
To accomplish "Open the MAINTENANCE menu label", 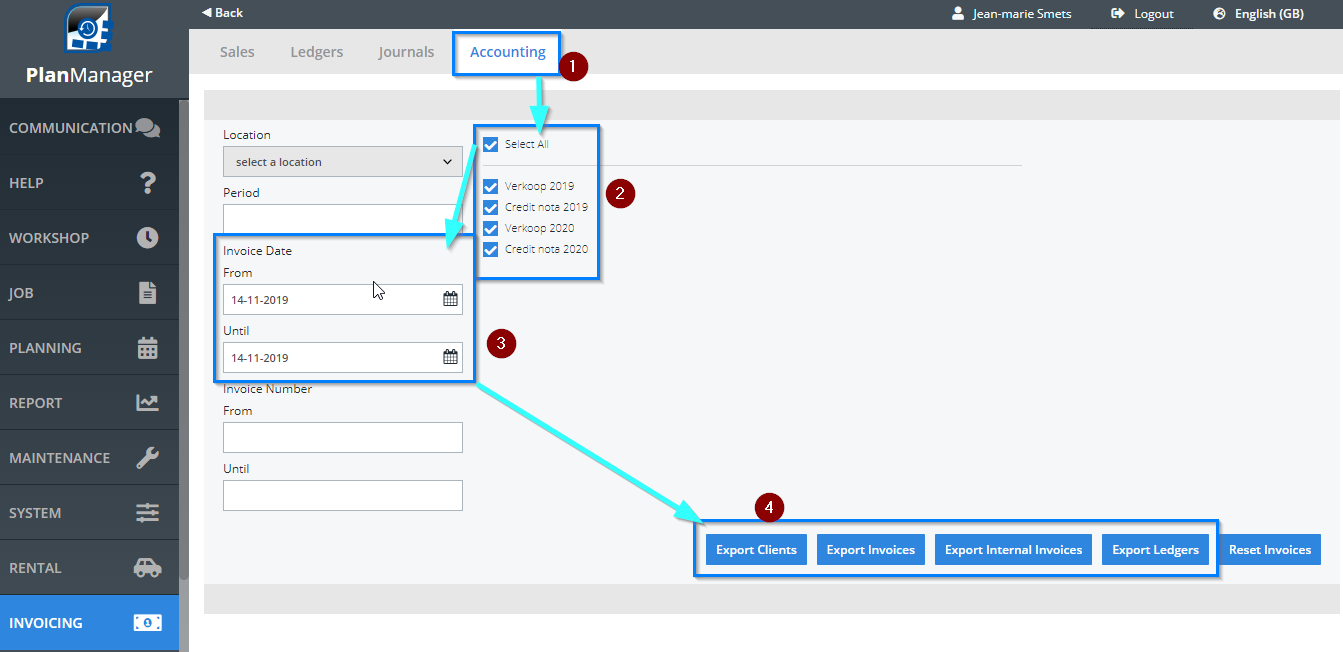I will 60,458.
